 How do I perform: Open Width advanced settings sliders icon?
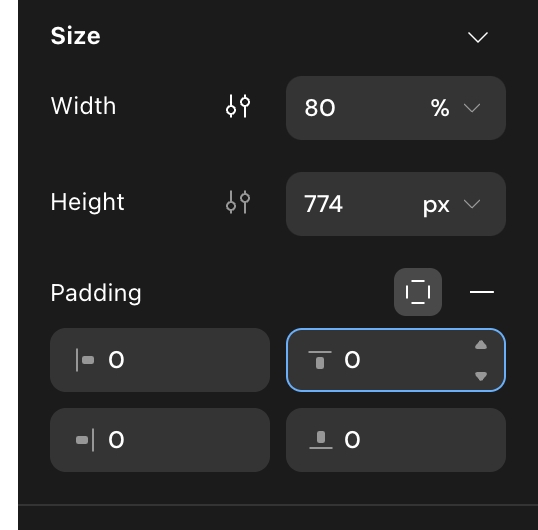(238, 106)
